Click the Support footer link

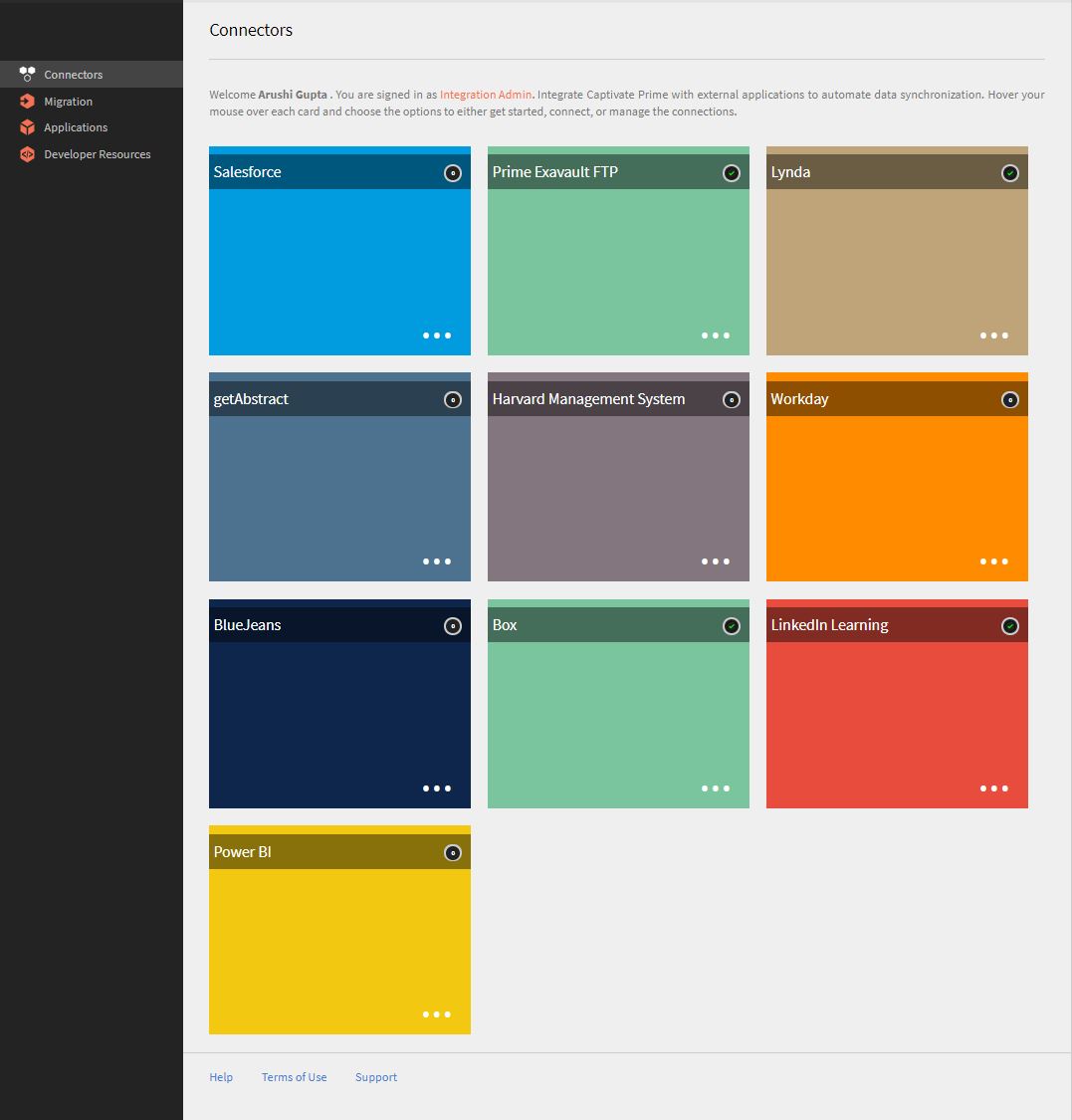(x=376, y=1077)
